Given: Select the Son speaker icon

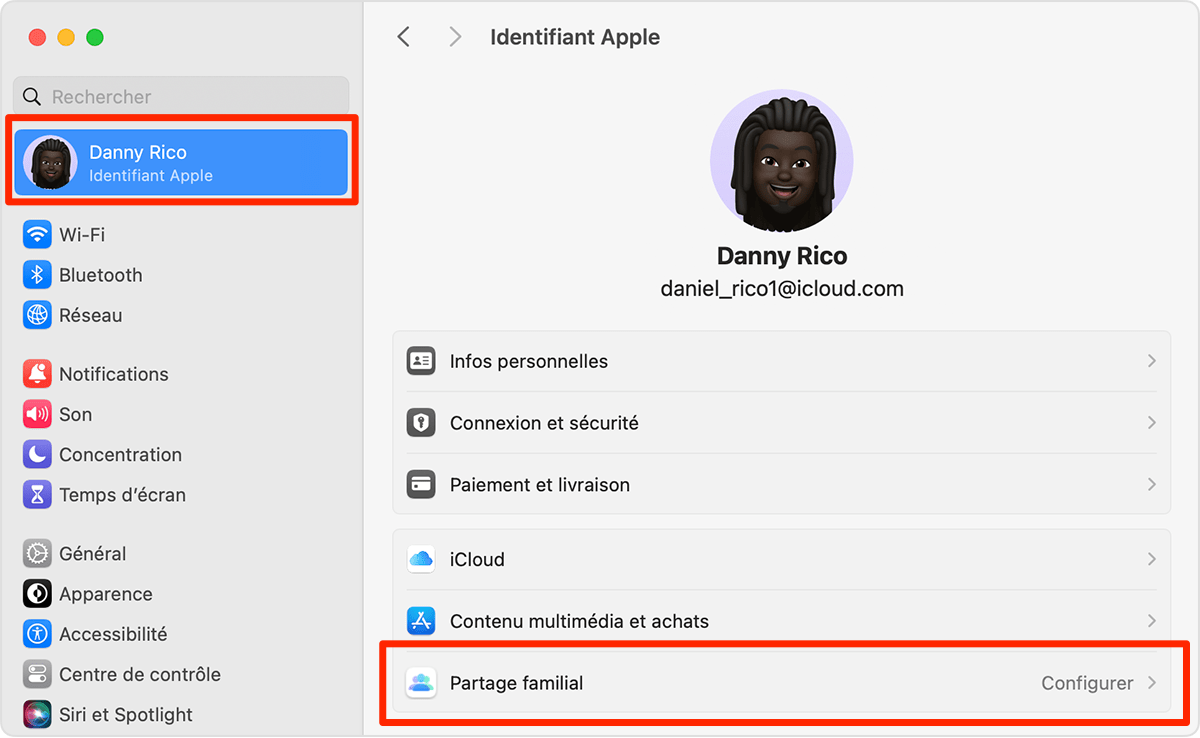Looking at the screenshot, I should coord(37,414).
